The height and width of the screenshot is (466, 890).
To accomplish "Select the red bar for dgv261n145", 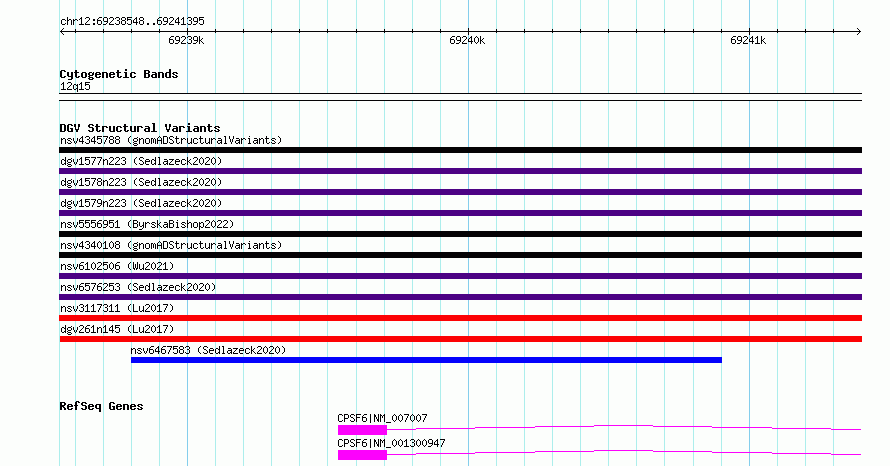I will [460, 339].
